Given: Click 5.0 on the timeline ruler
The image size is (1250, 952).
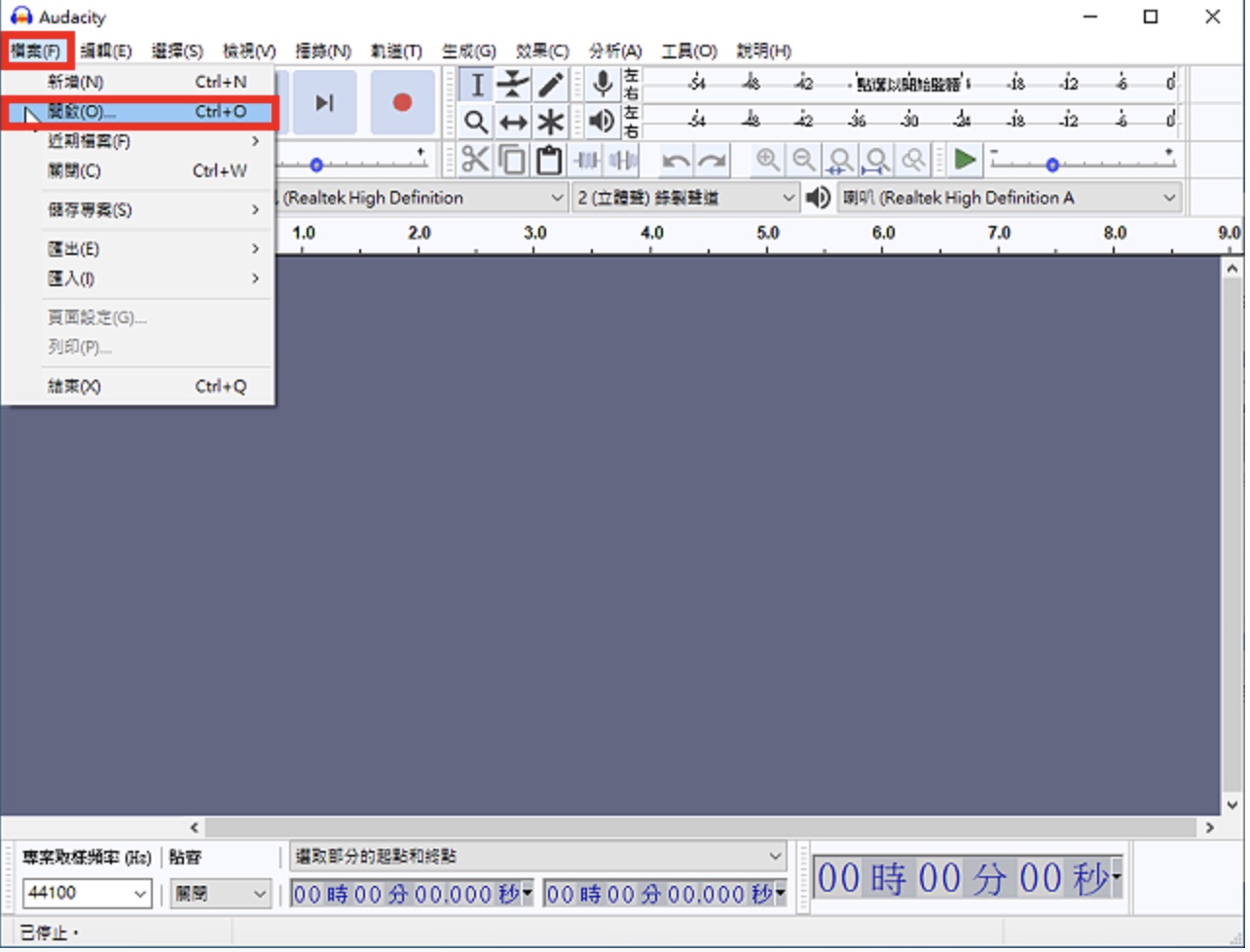Looking at the screenshot, I should coord(768,234).
